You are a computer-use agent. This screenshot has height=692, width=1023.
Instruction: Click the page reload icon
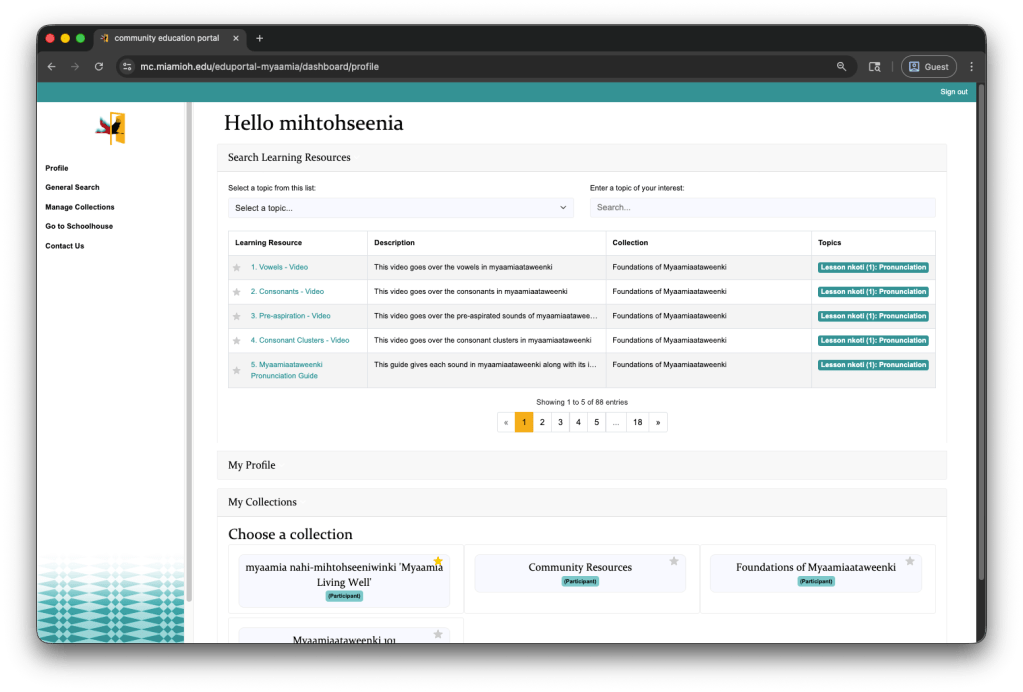tap(98, 66)
